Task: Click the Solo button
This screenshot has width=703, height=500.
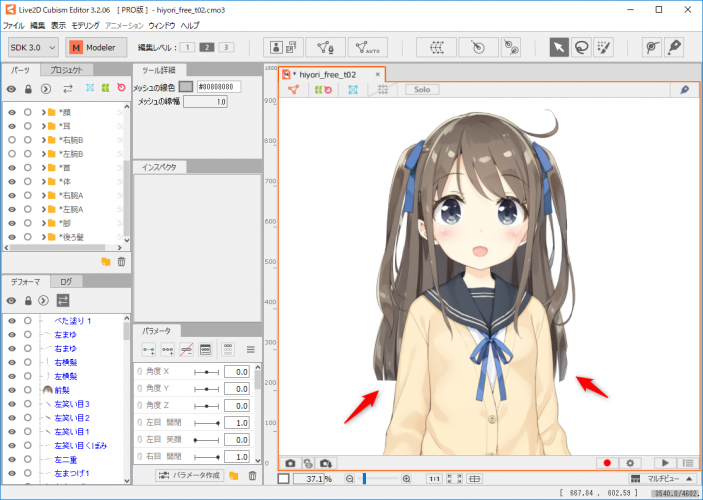Action: tap(421, 90)
